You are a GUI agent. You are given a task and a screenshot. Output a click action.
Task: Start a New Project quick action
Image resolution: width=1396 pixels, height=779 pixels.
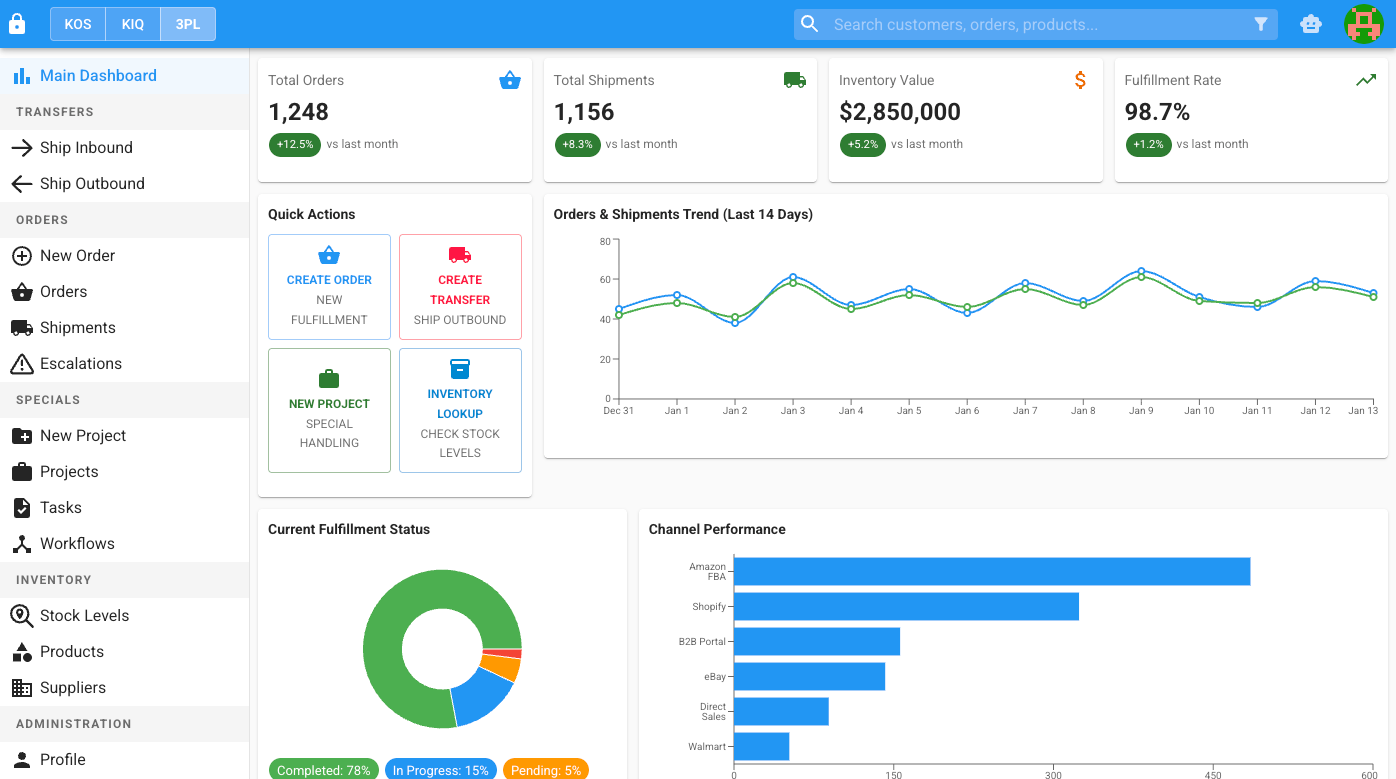pos(329,410)
